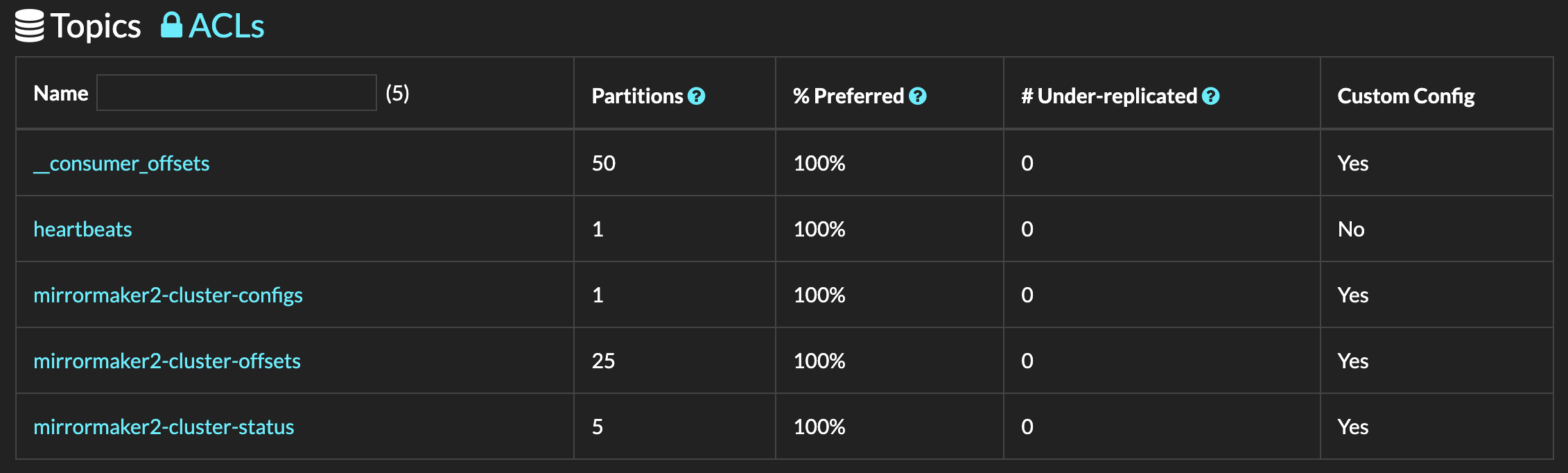The image size is (1568, 473).
Task: Click the Partitions column header
Action: click(637, 96)
